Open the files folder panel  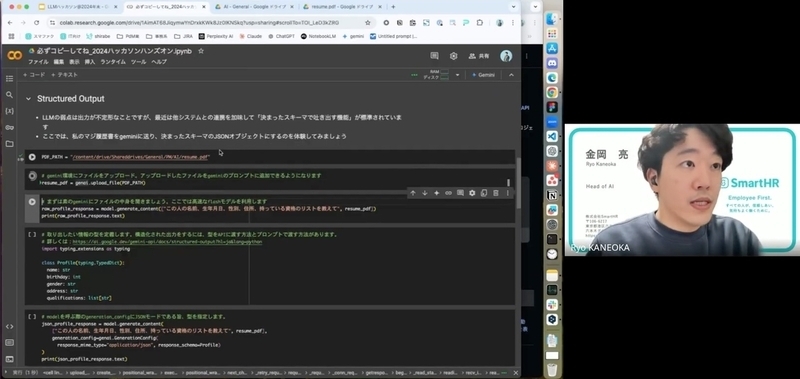point(9,144)
